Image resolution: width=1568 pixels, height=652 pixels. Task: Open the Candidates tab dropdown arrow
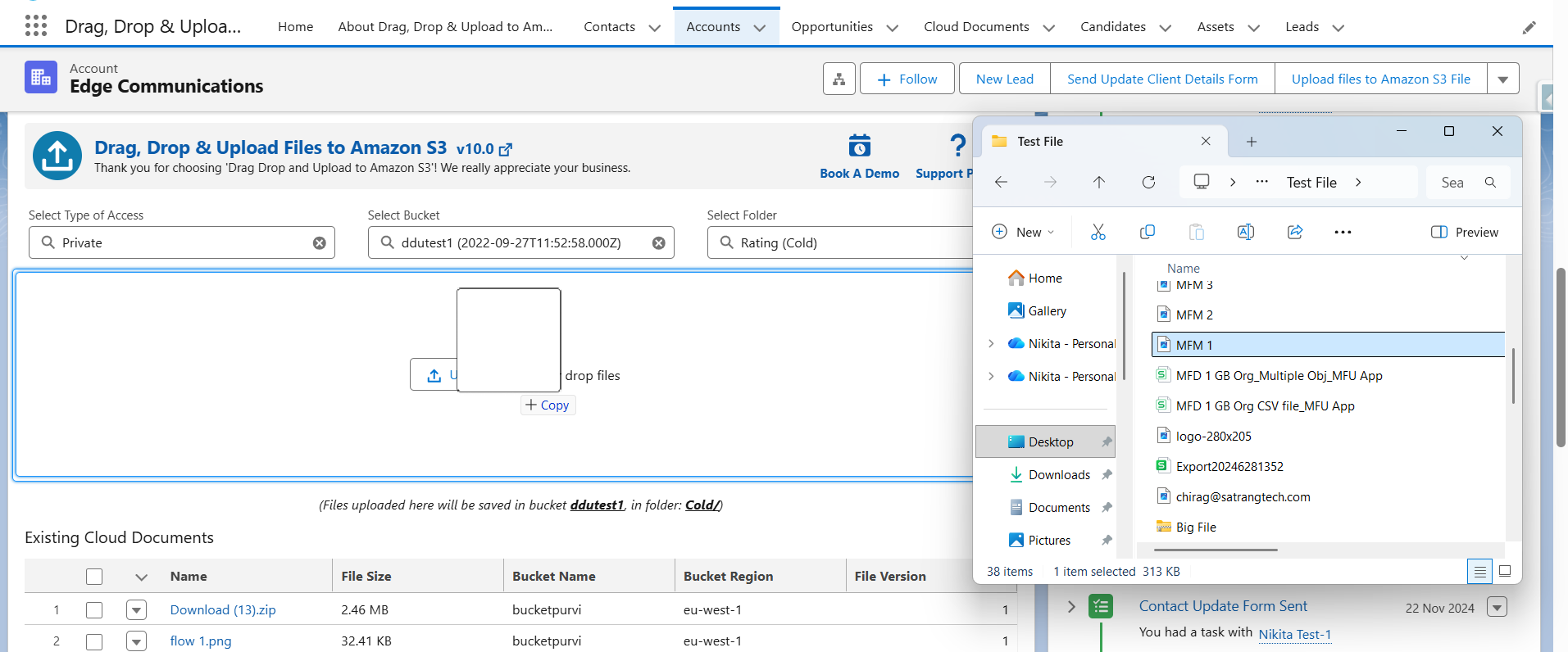[1166, 28]
